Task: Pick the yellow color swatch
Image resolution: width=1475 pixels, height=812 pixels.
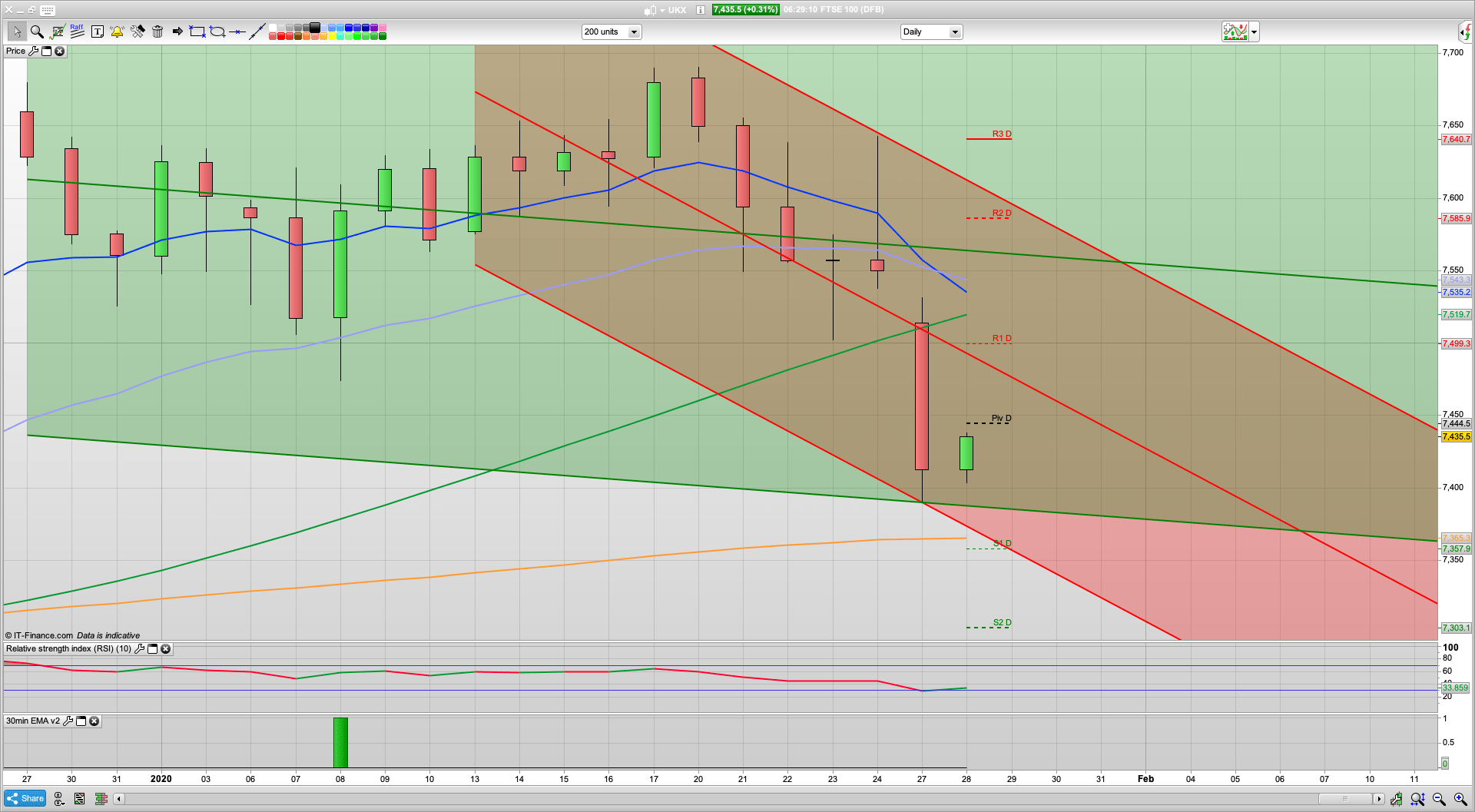Action: tap(332, 36)
